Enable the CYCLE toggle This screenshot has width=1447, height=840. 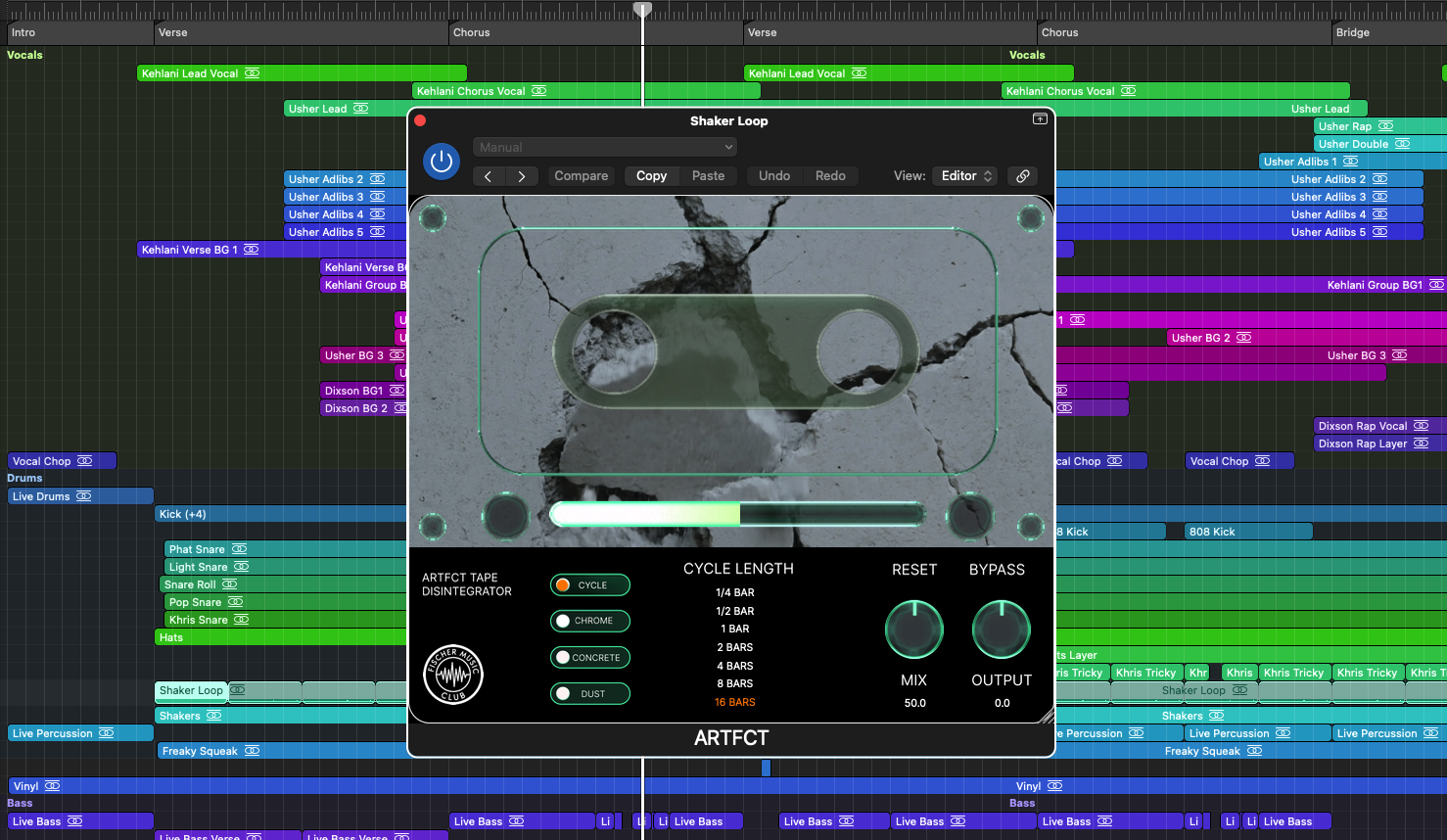589,585
